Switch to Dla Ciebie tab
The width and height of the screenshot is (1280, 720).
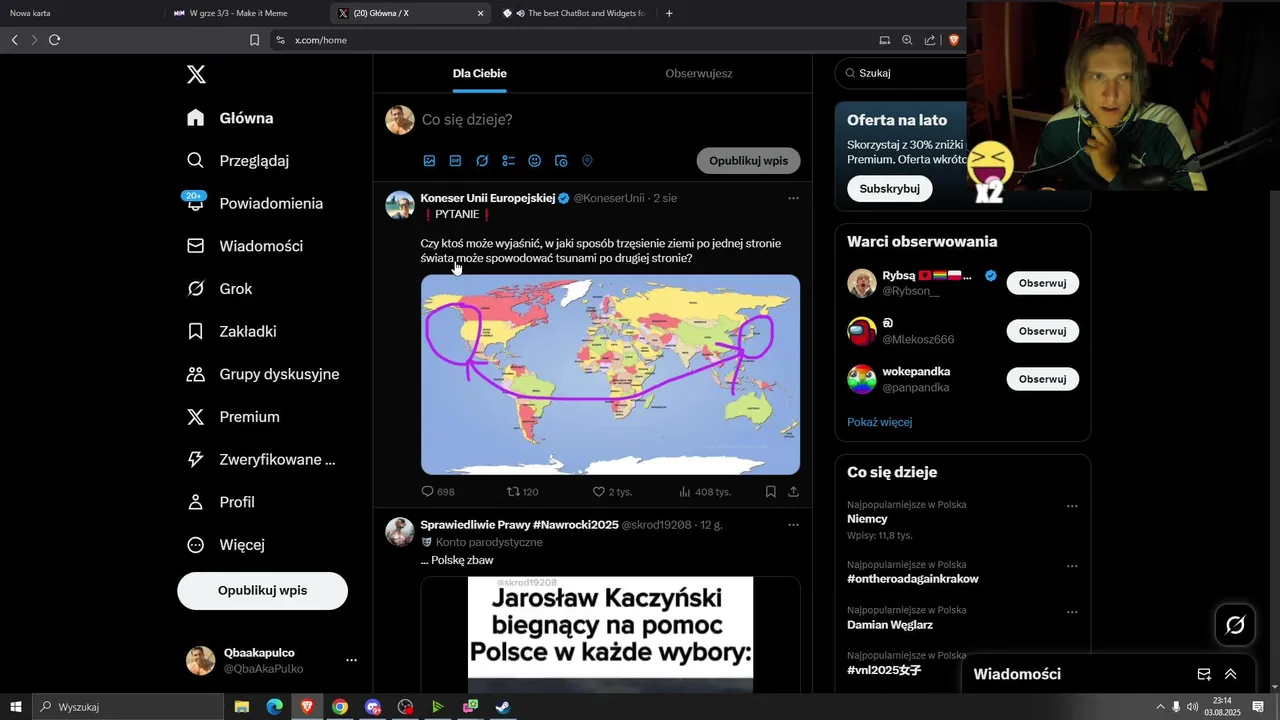[480, 74]
